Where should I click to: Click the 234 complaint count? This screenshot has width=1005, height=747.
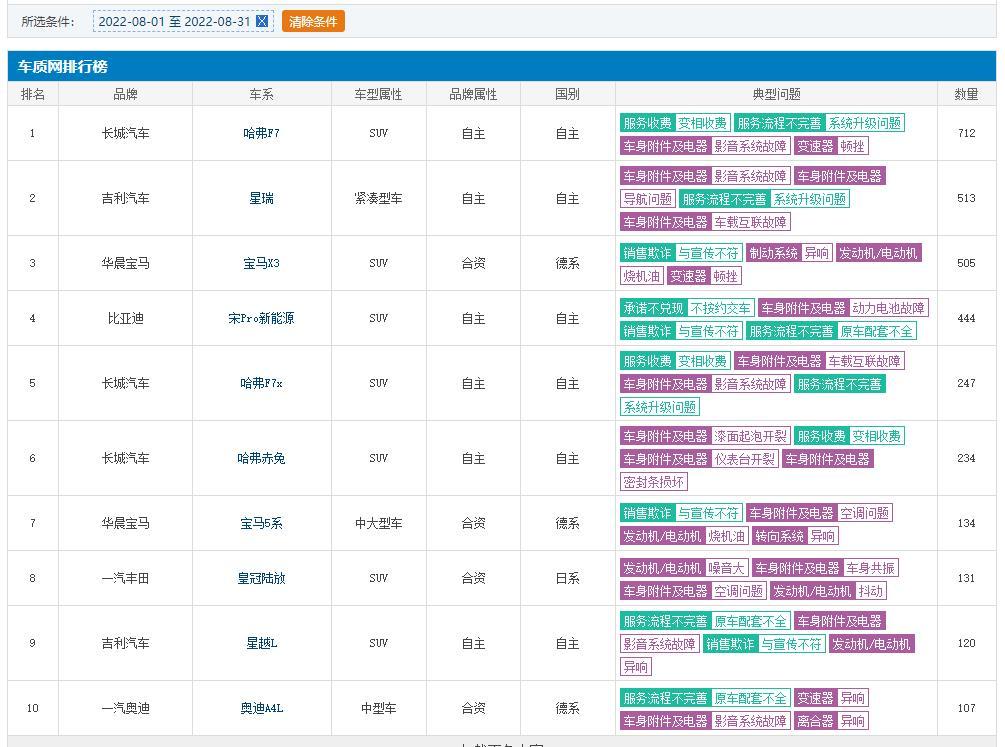[x=966, y=458]
